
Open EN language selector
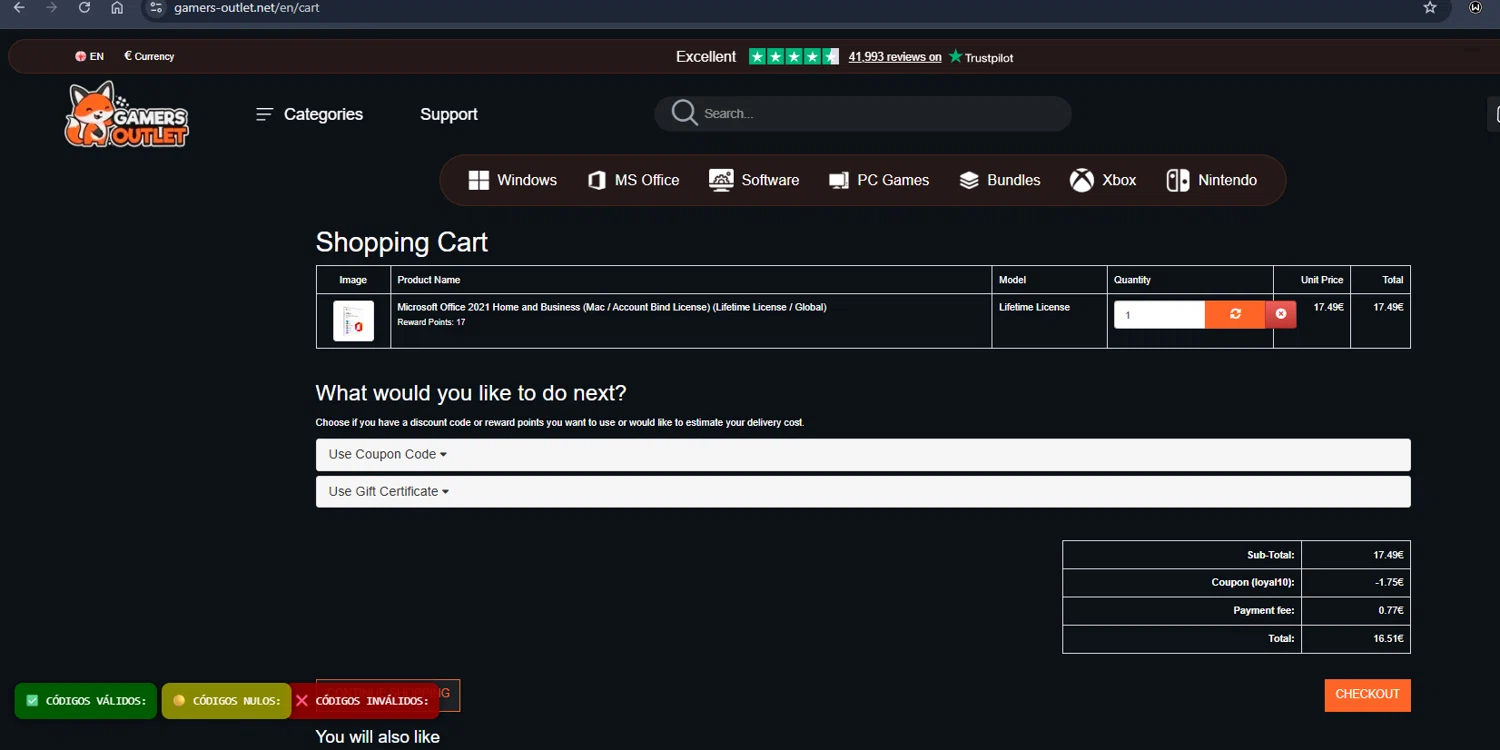89,57
